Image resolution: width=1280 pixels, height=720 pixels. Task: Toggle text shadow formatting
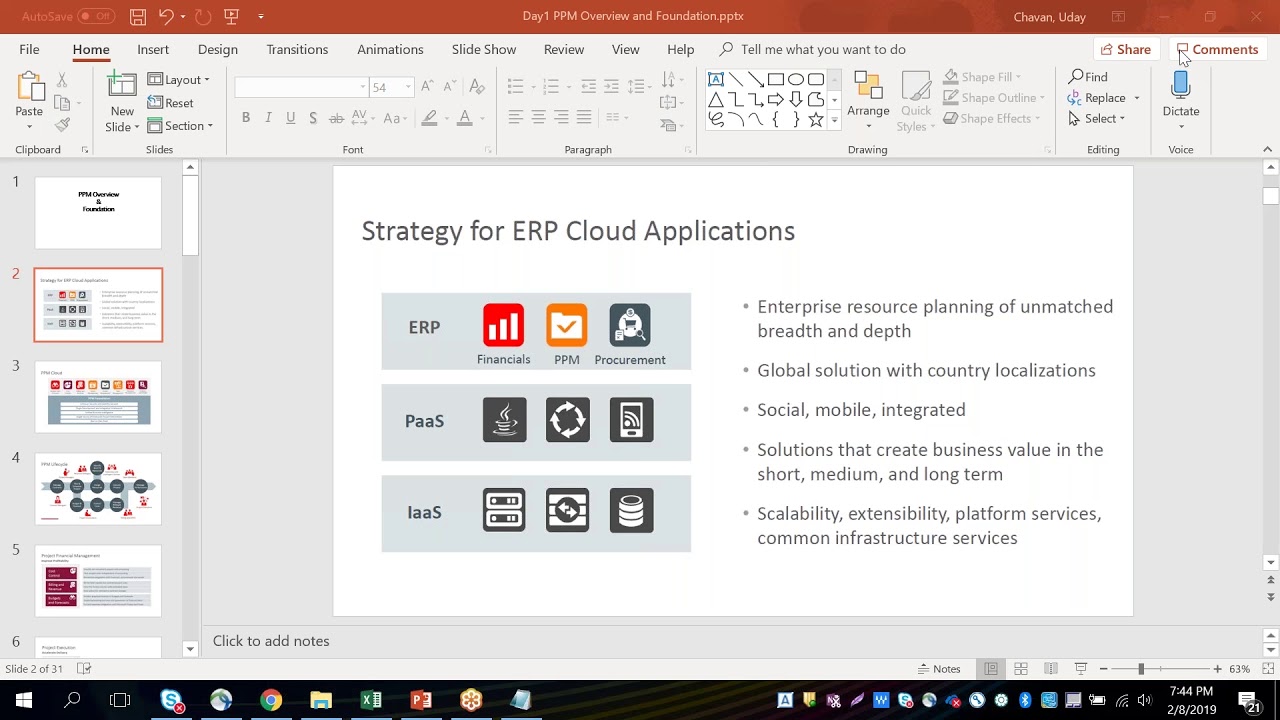pyautogui.click(x=313, y=118)
